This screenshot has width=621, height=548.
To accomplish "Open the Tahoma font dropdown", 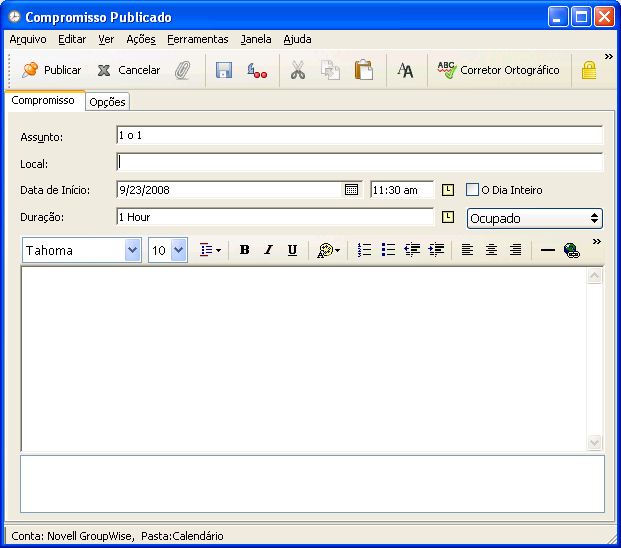I will click(x=82, y=250).
